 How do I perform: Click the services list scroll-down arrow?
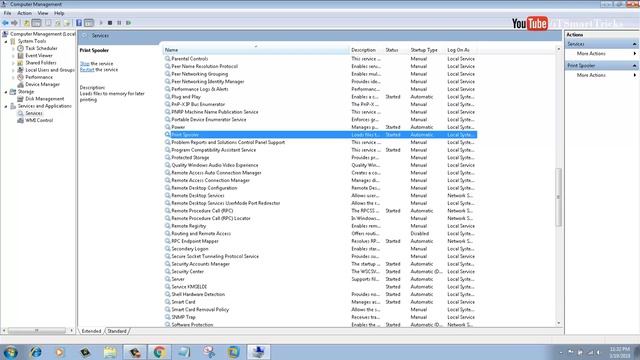559,323
